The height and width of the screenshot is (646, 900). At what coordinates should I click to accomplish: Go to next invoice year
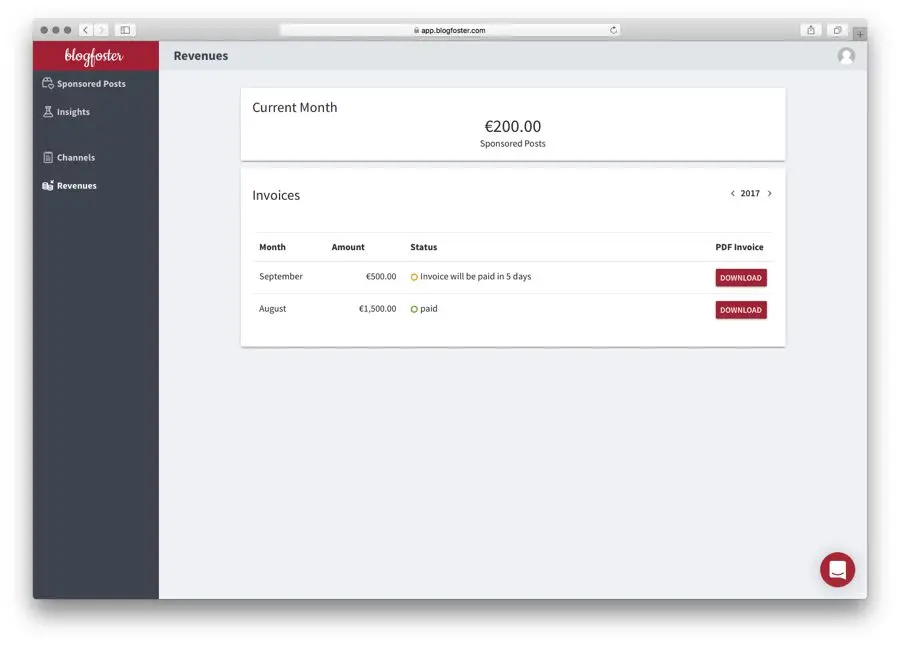point(769,194)
